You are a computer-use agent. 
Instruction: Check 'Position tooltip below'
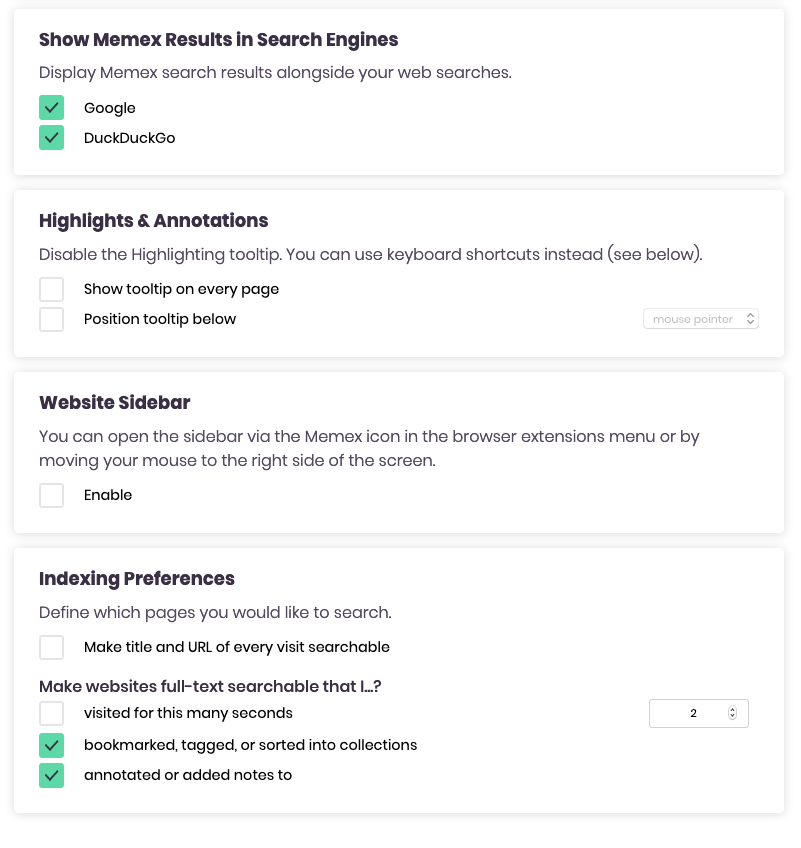click(51, 318)
